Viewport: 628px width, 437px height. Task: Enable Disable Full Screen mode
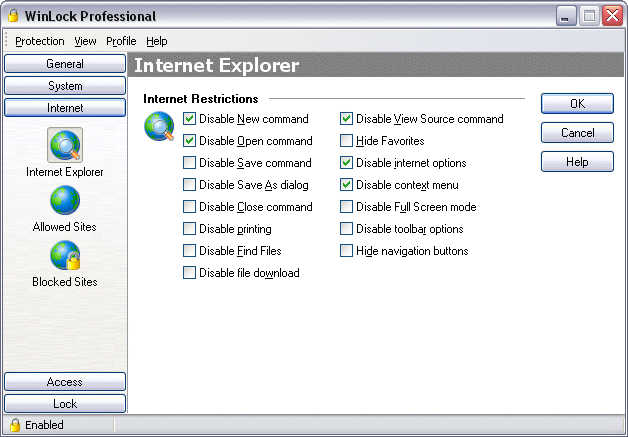pos(346,207)
